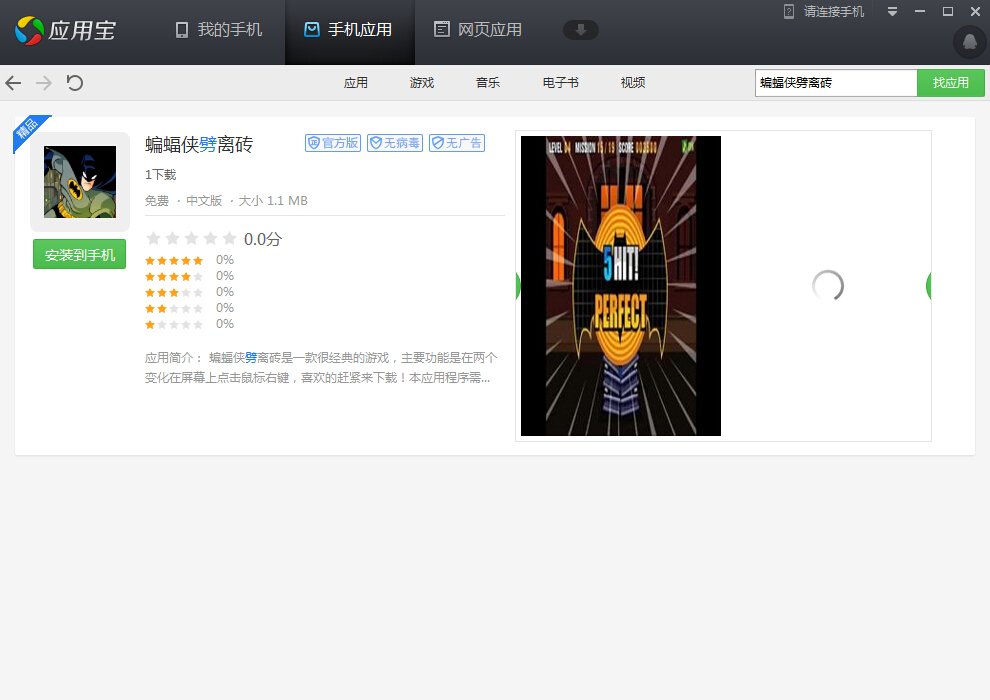Show previous screenshot with left green arrow
The height and width of the screenshot is (700, 990).
point(518,286)
